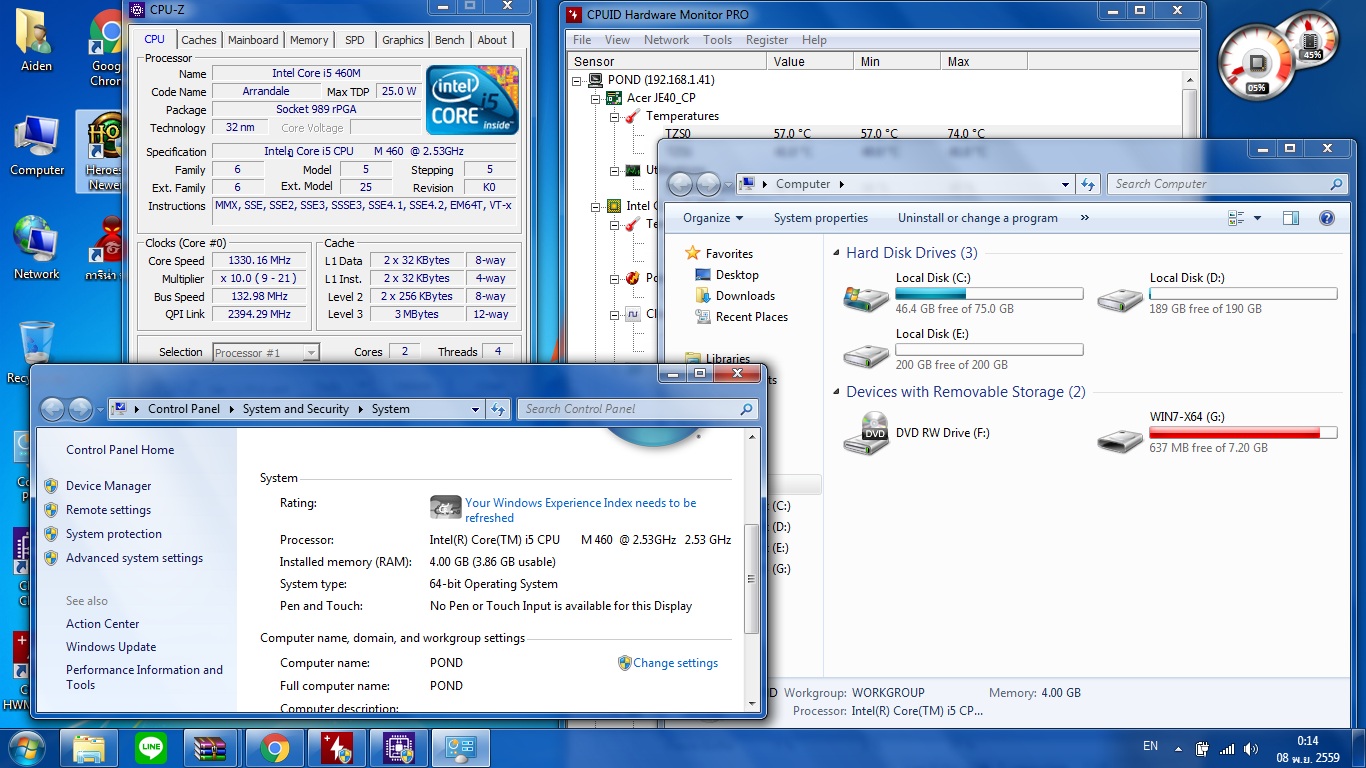The width and height of the screenshot is (1366, 768).
Task: Open WinRAR from the taskbar
Action: pyautogui.click(x=213, y=747)
